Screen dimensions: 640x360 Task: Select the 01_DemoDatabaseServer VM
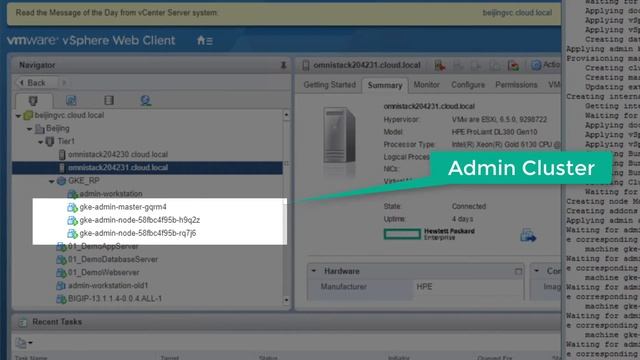[x=113, y=260]
